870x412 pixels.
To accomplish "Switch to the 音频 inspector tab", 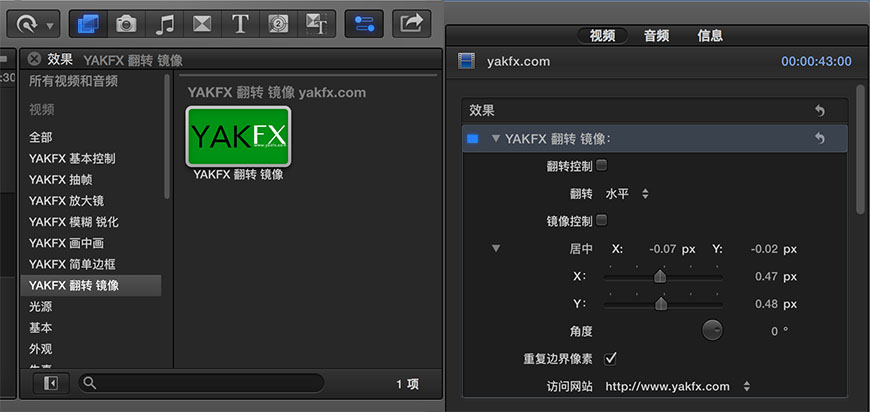I will [656, 37].
